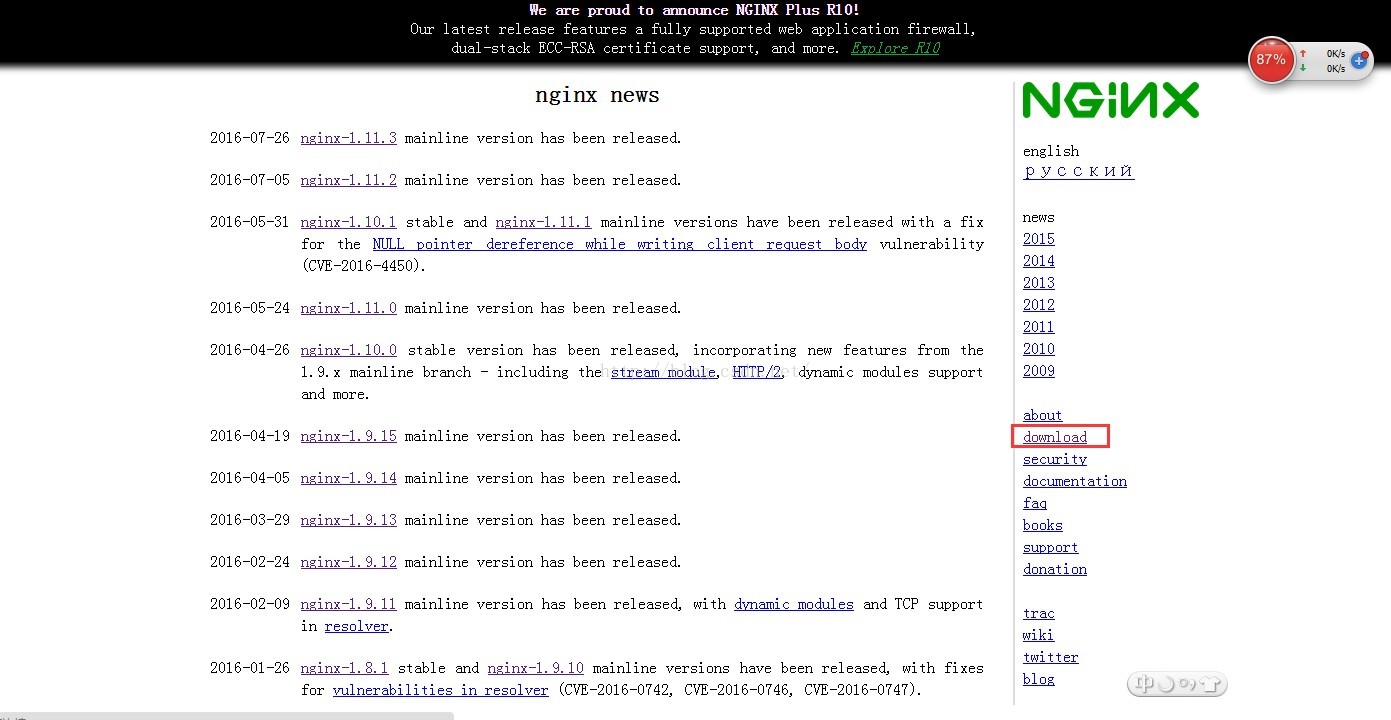Image resolution: width=1391 pixels, height=720 pixels.
Task: Open nginx-1.11.0 release link
Action: [348, 308]
